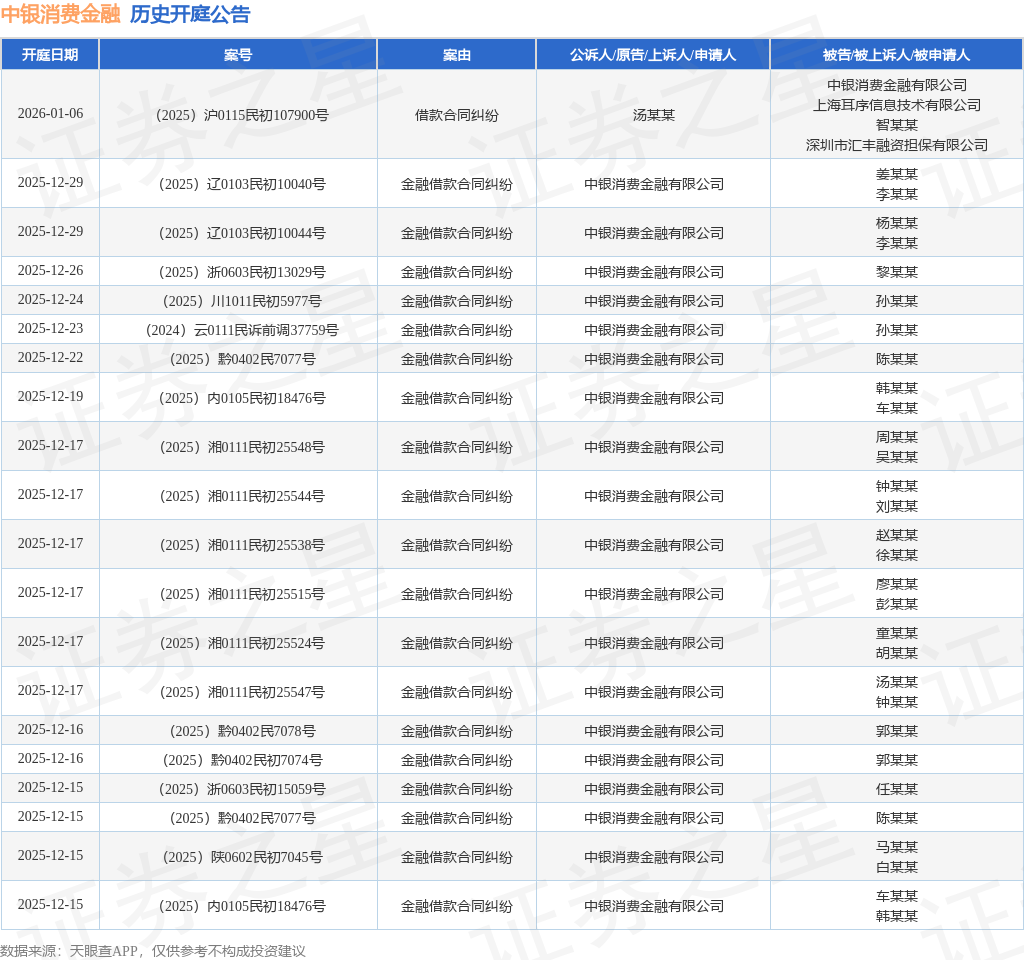This screenshot has width=1024, height=960.
Task: Click the 案号 column header
Action: coord(238,55)
